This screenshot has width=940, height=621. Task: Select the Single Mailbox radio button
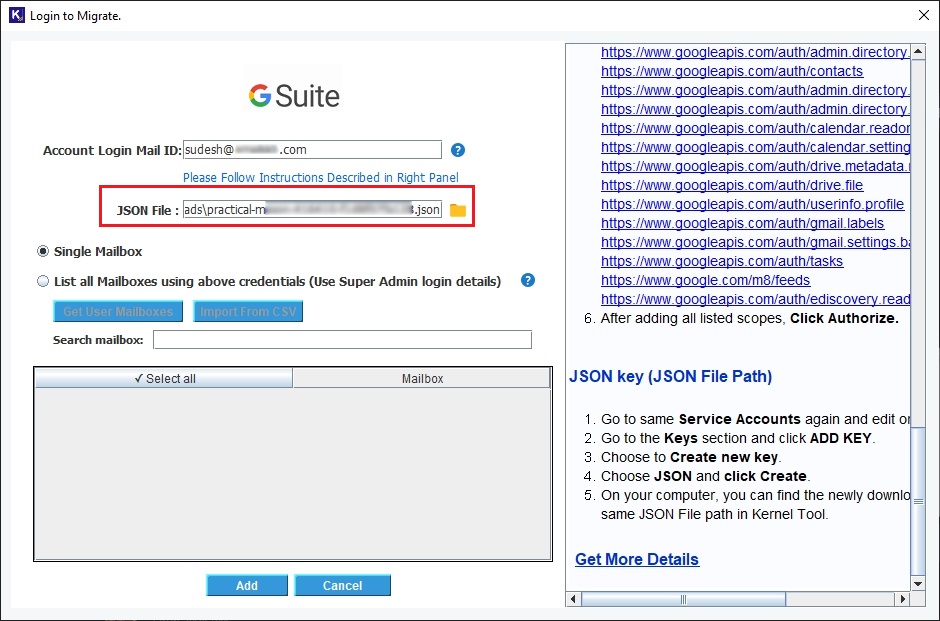click(43, 251)
